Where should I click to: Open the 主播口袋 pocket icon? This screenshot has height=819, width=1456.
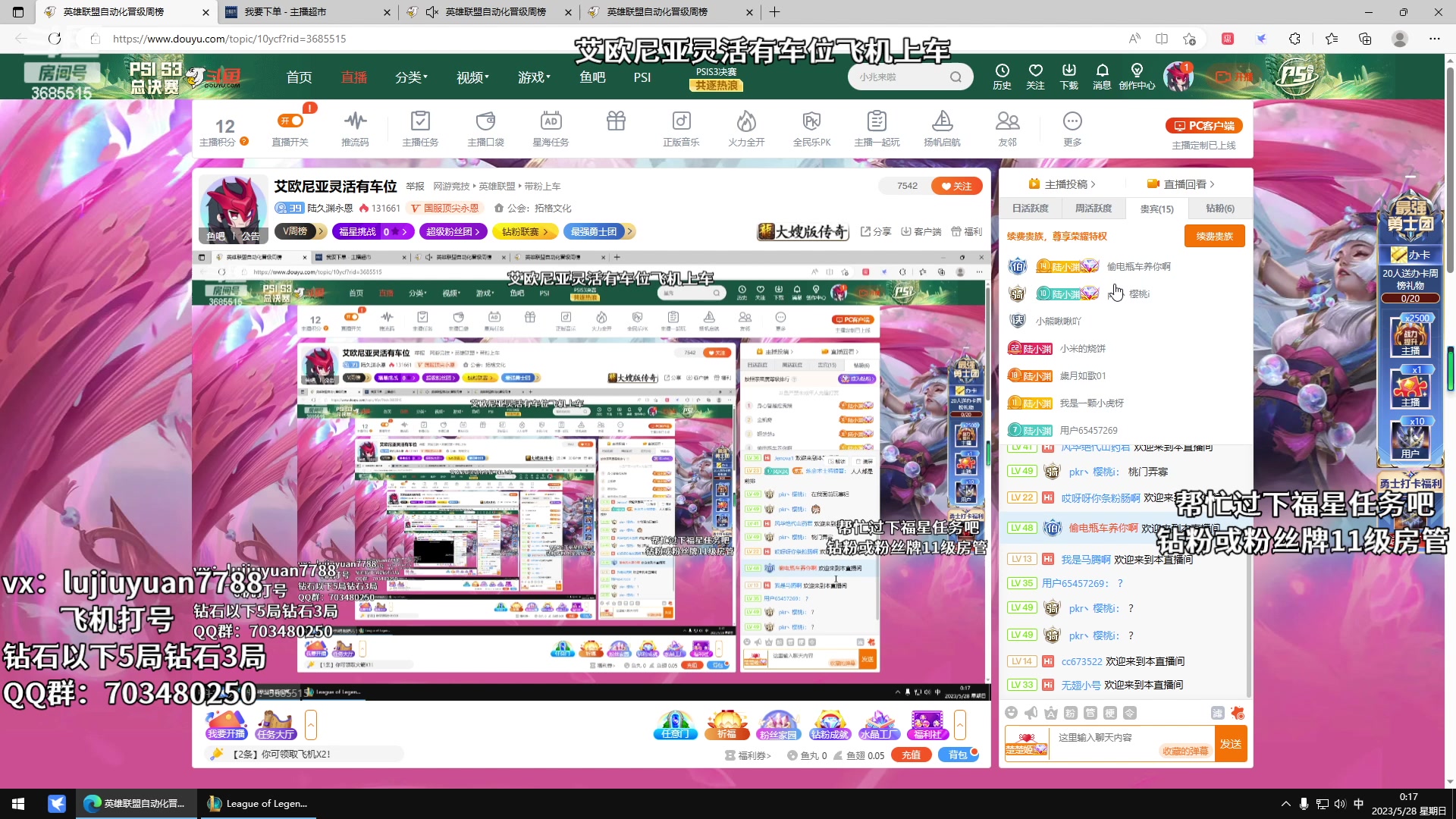(485, 128)
